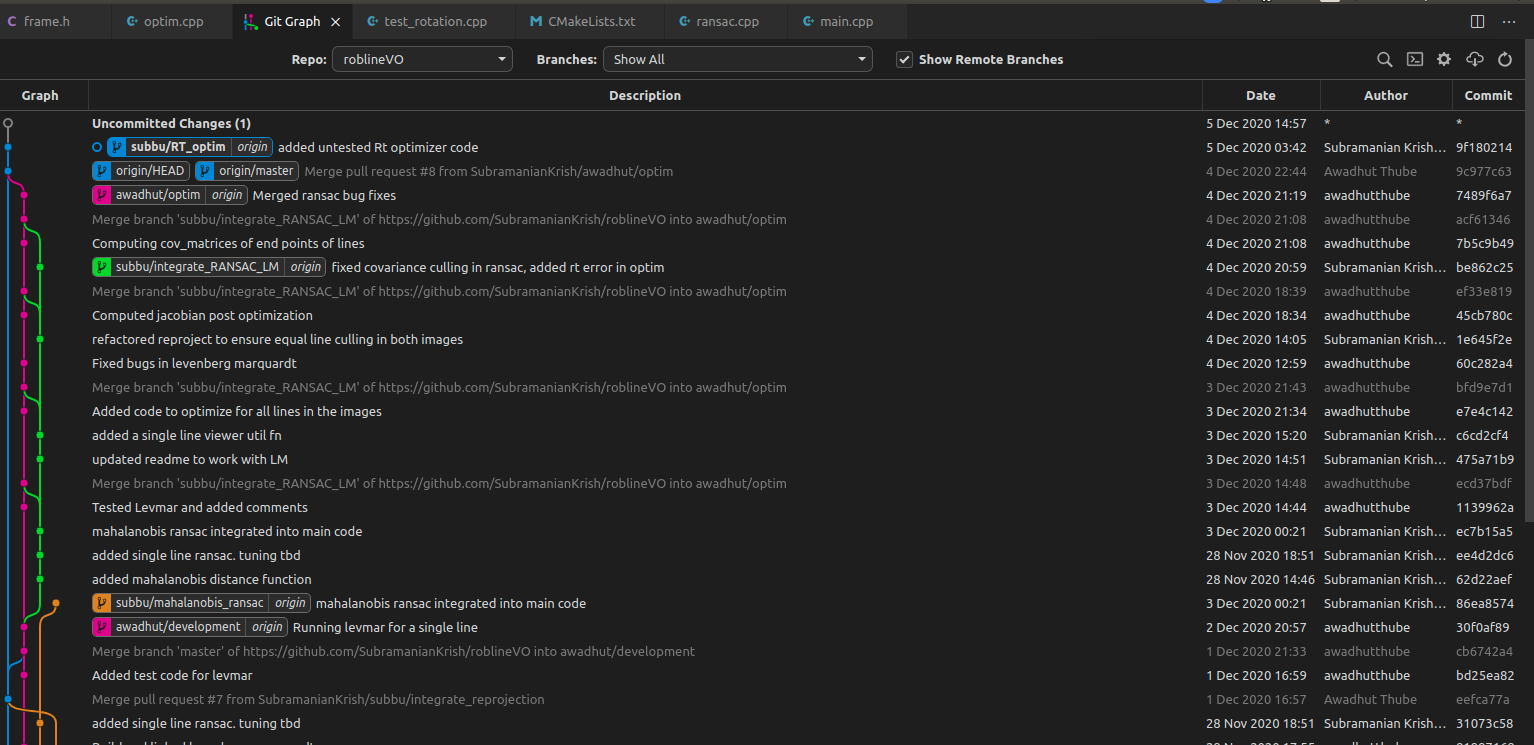The height and width of the screenshot is (745, 1534).
Task: Click the Git Graph branch icon on its tab
Action: (248, 20)
